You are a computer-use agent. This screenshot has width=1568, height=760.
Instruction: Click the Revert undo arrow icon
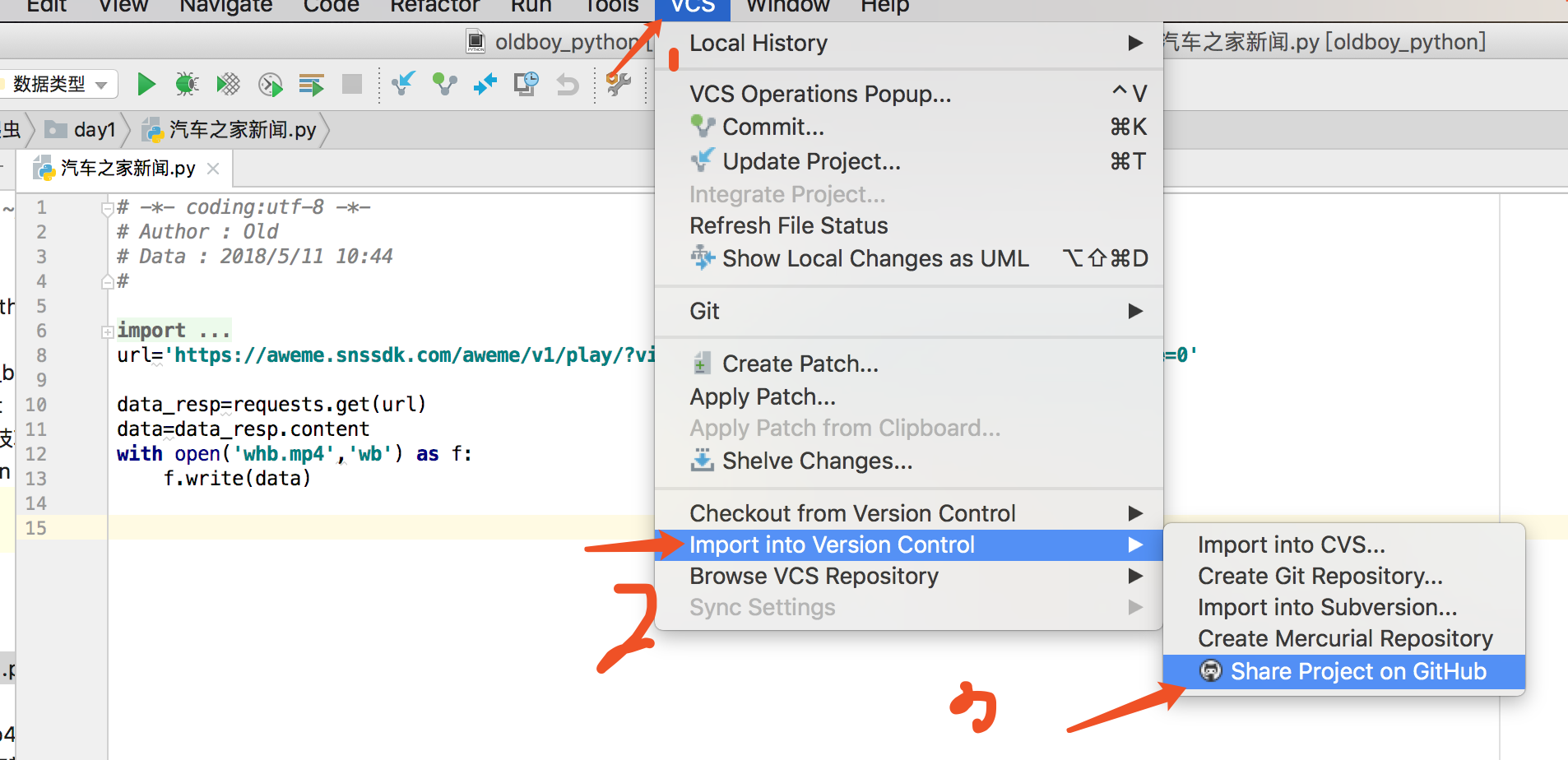click(x=568, y=84)
